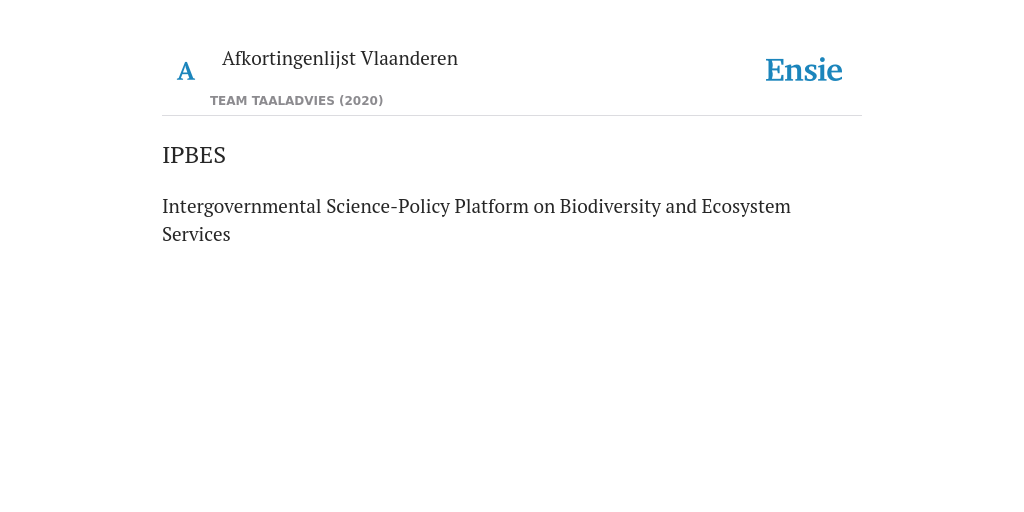
Task: Click the word TEAM in the subtitle
Action: (x=229, y=101)
